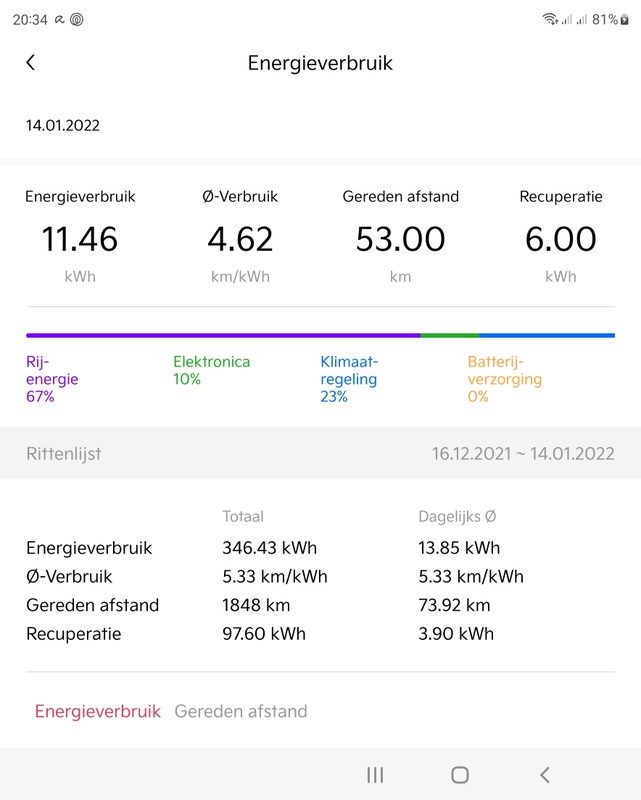Select the Rij-energie 67% legend
The width and height of the screenshot is (641, 800).
coord(52,379)
